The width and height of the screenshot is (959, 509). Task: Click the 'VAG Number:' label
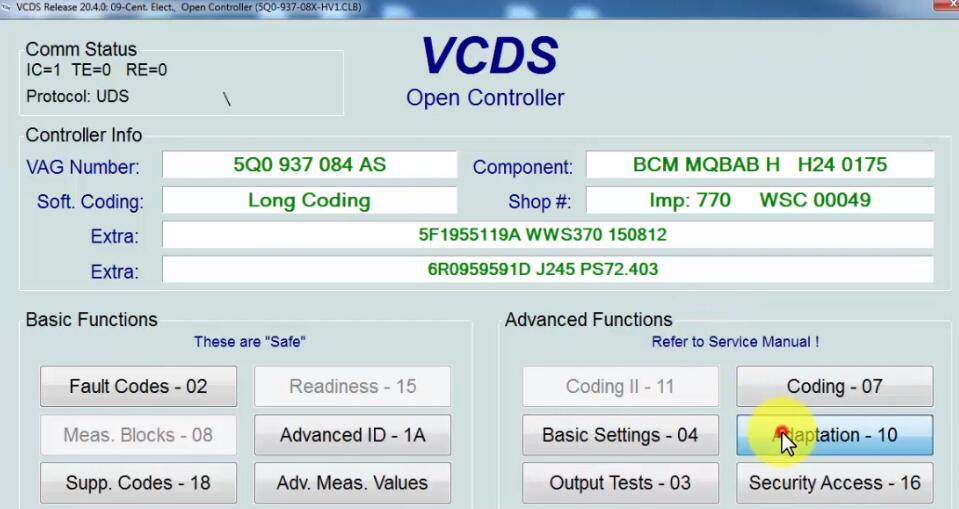tap(83, 167)
